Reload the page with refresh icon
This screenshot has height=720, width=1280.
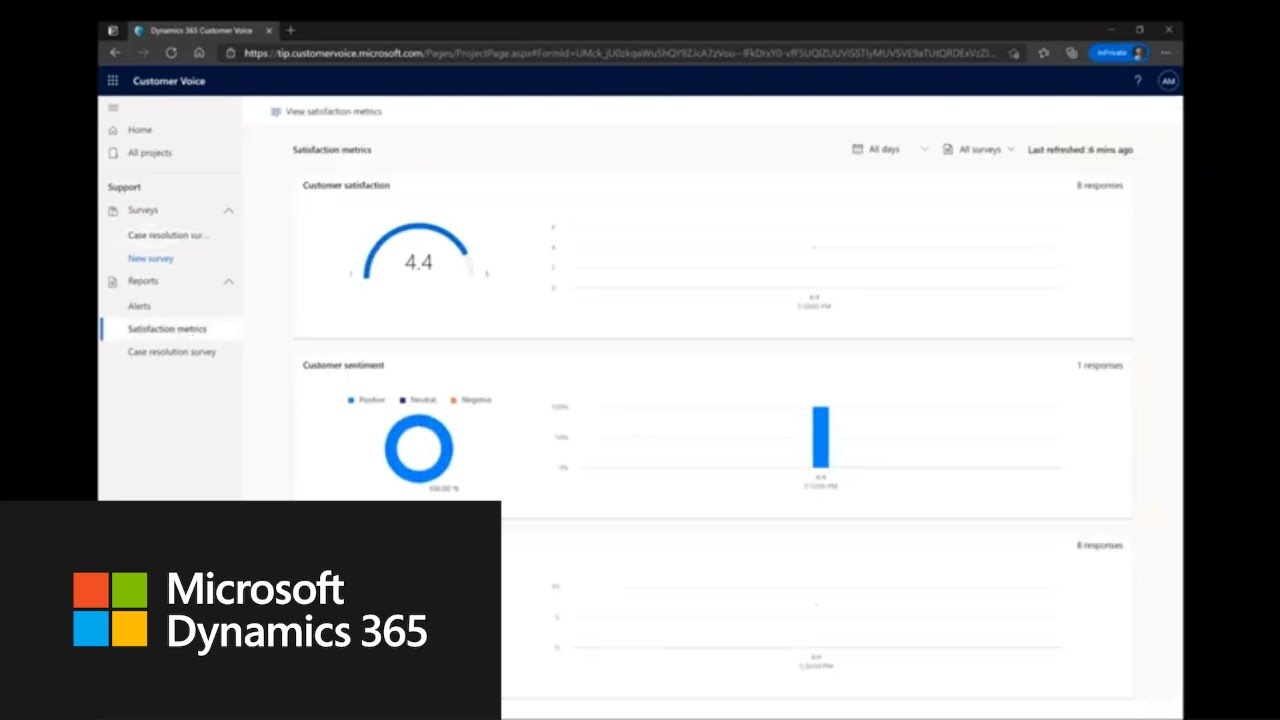171,53
